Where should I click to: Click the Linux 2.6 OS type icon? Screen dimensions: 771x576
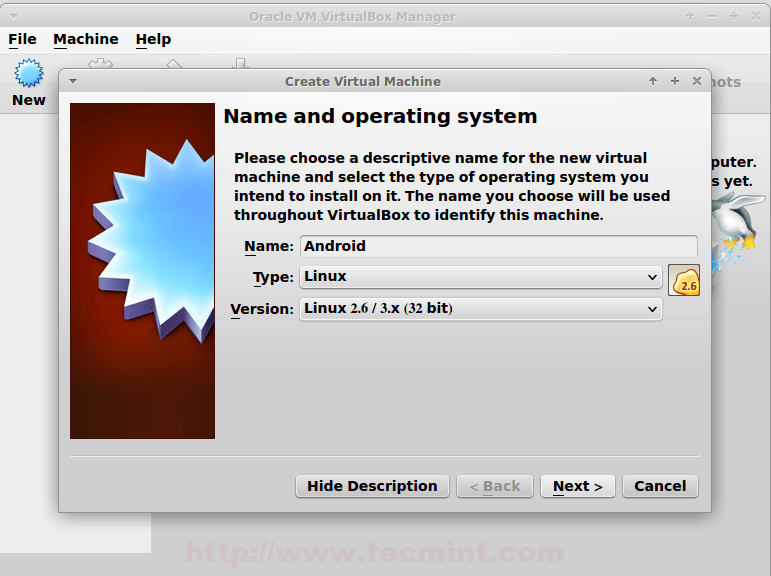[x=683, y=280]
